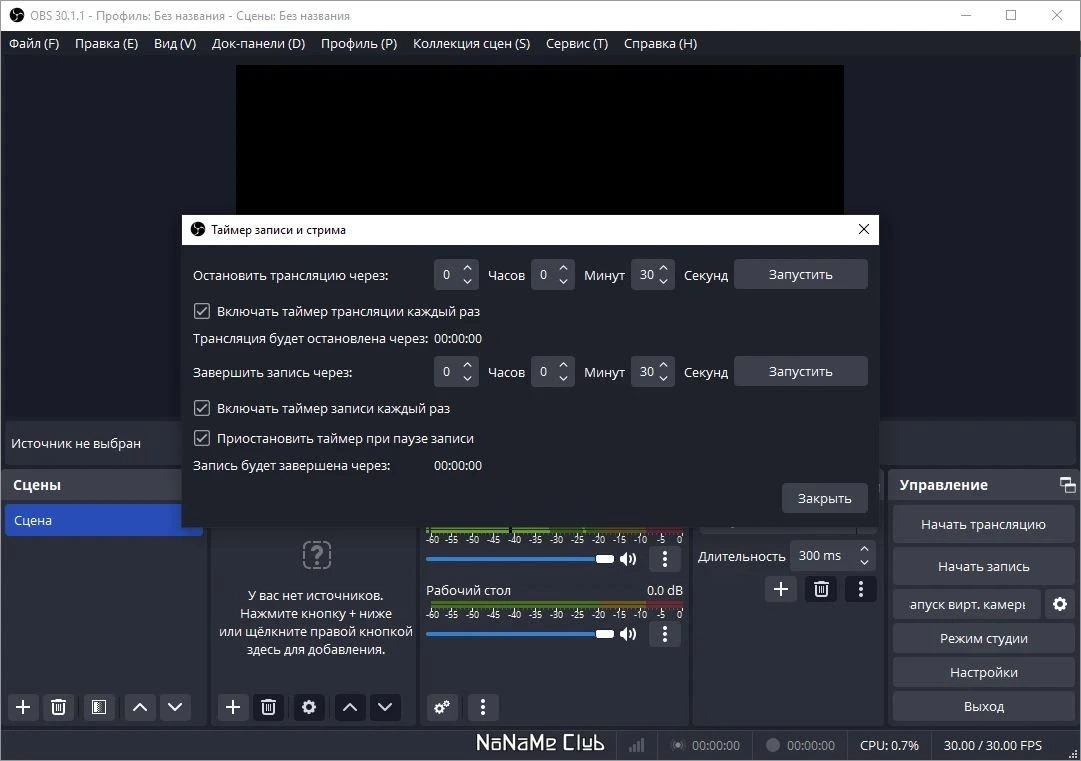Decrease recording stop seconds spinner
1081x761 pixels.
(x=663, y=378)
